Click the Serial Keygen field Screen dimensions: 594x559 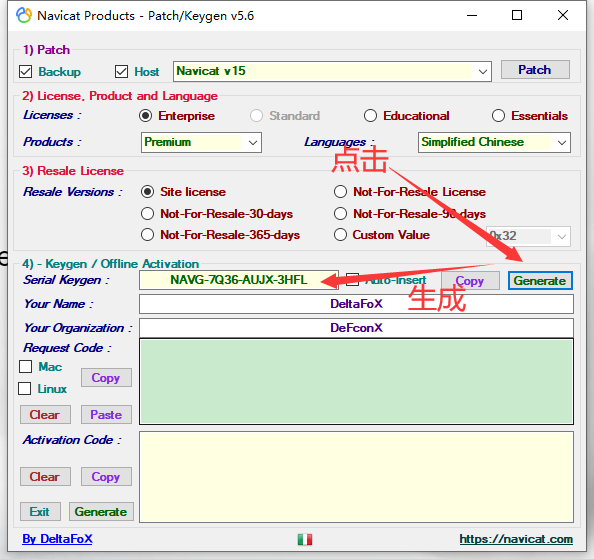(239, 280)
